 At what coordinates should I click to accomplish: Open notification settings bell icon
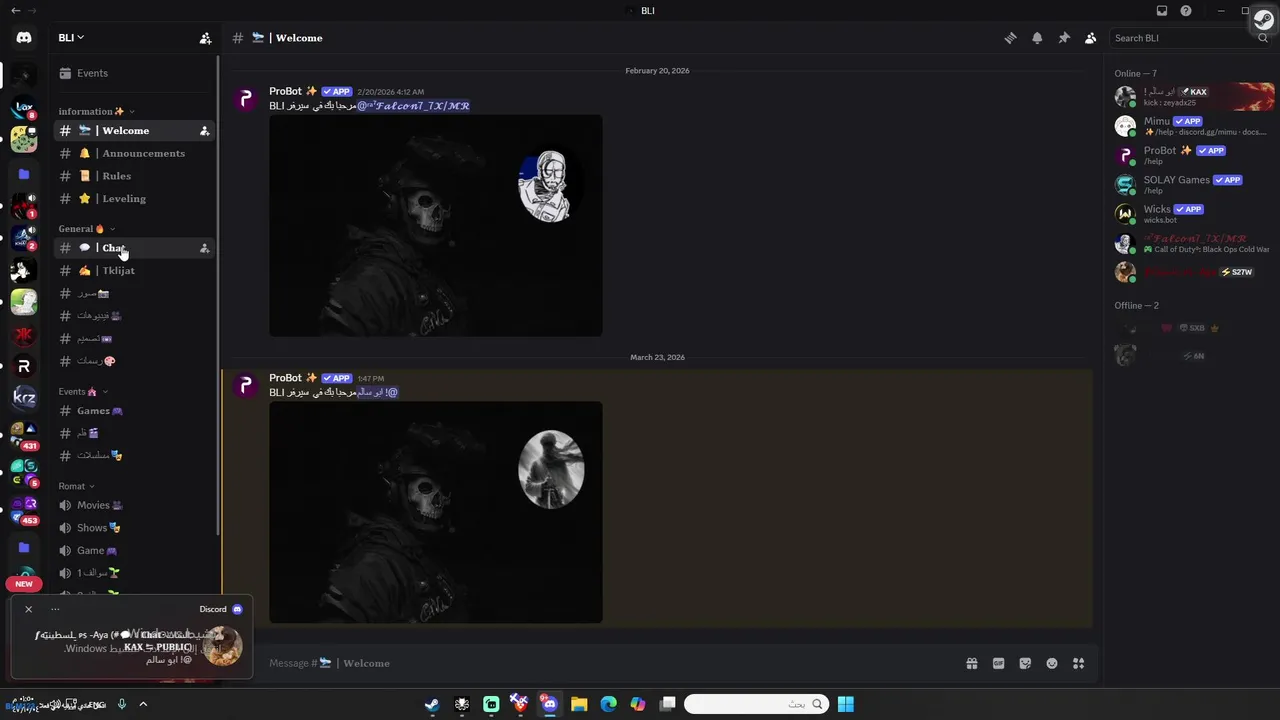[1037, 38]
